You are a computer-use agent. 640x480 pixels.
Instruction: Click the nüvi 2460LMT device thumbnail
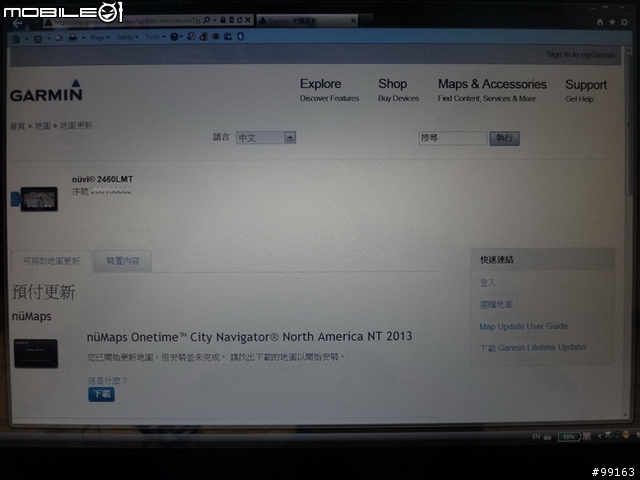[x=39, y=199]
